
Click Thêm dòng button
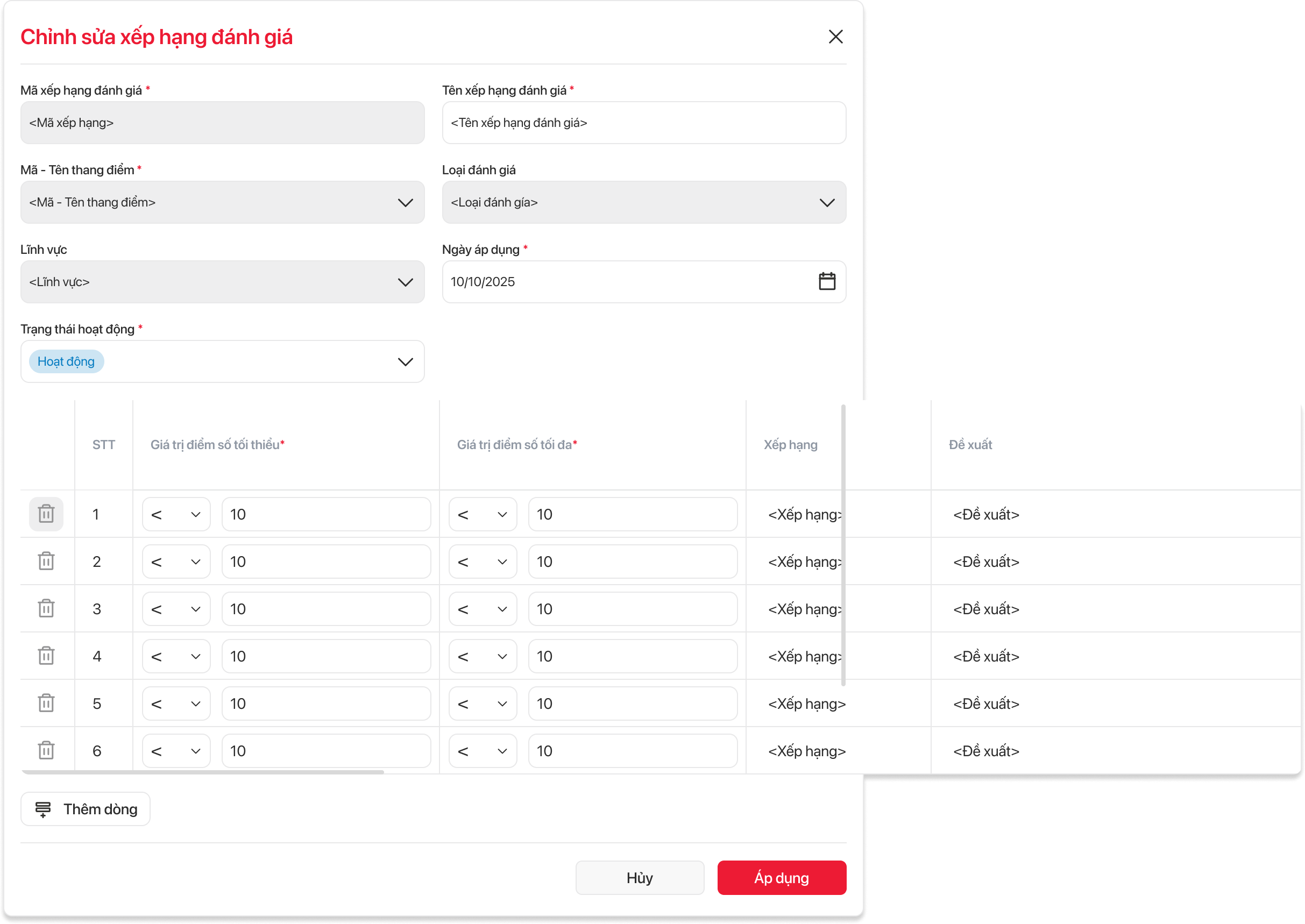point(86,808)
